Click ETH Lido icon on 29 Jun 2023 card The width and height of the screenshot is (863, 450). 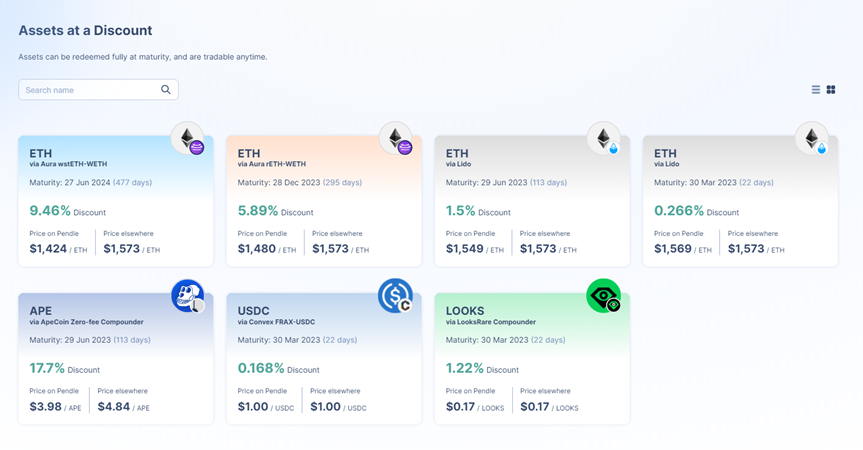click(x=604, y=138)
